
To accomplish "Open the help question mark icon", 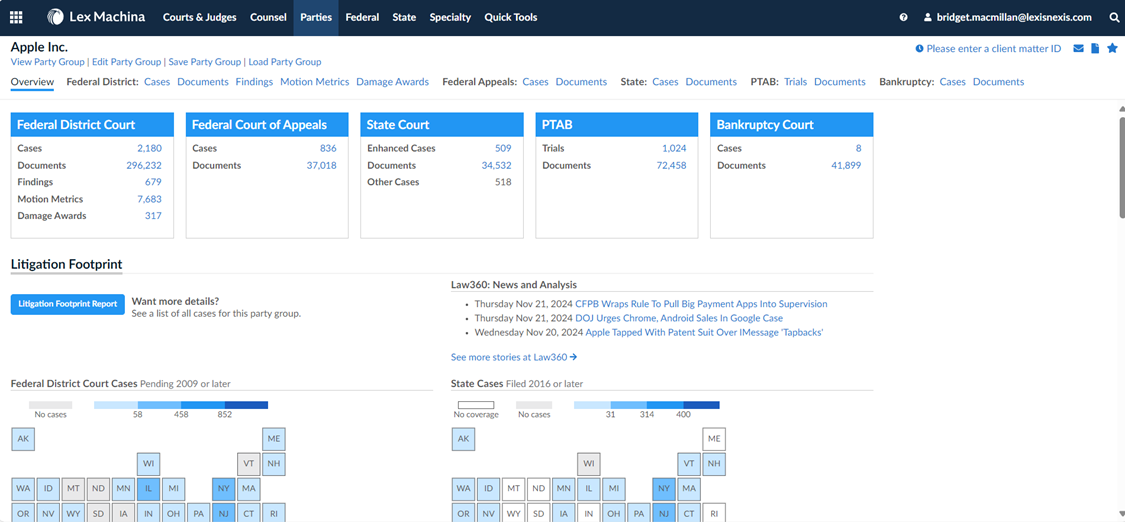I will [903, 17].
